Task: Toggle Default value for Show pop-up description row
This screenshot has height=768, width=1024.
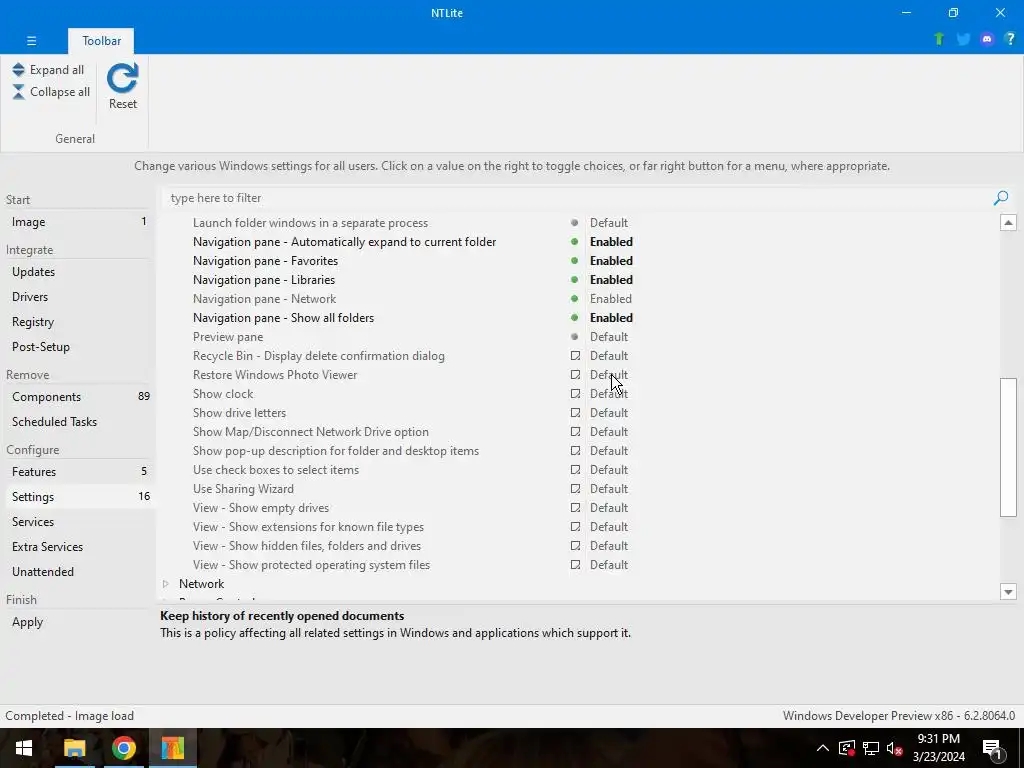Action: coord(609,451)
